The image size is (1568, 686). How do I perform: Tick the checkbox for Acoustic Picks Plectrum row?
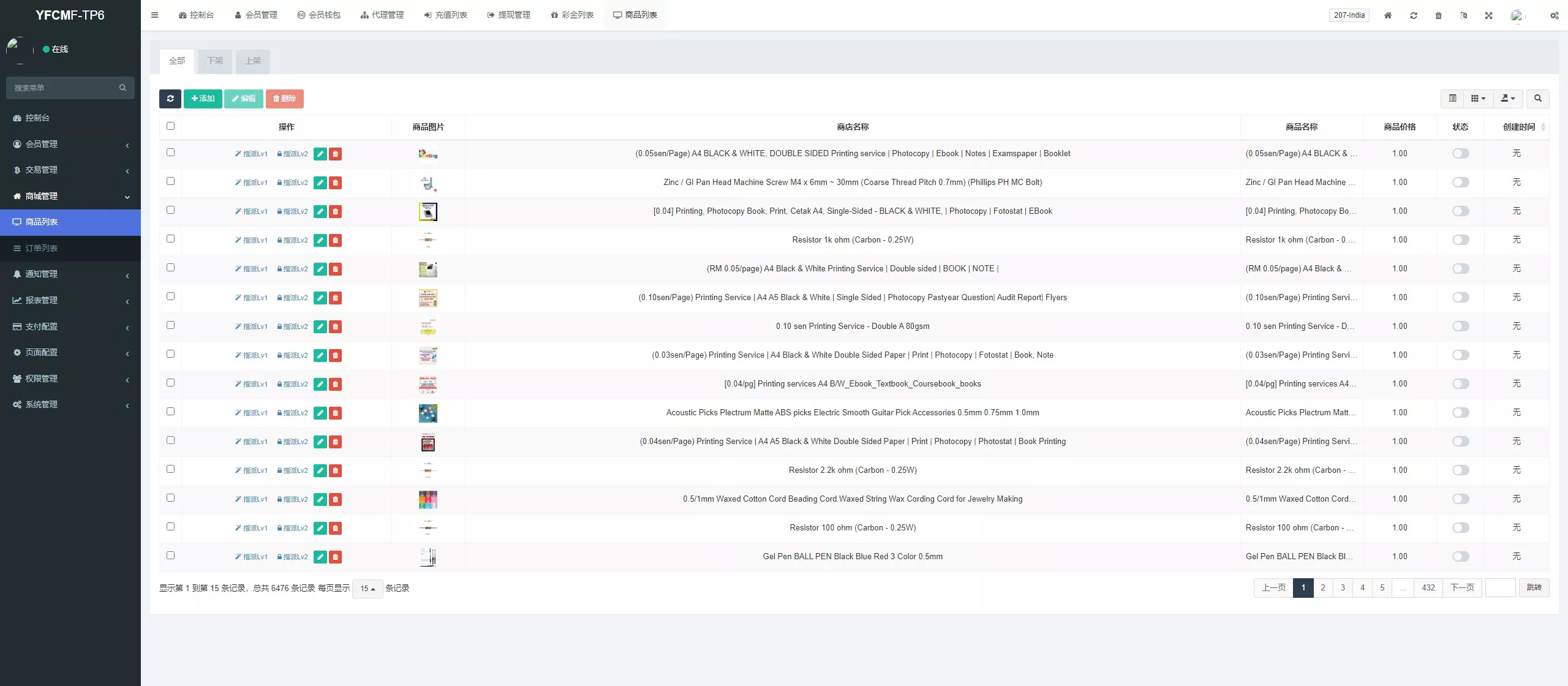pyautogui.click(x=170, y=412)
